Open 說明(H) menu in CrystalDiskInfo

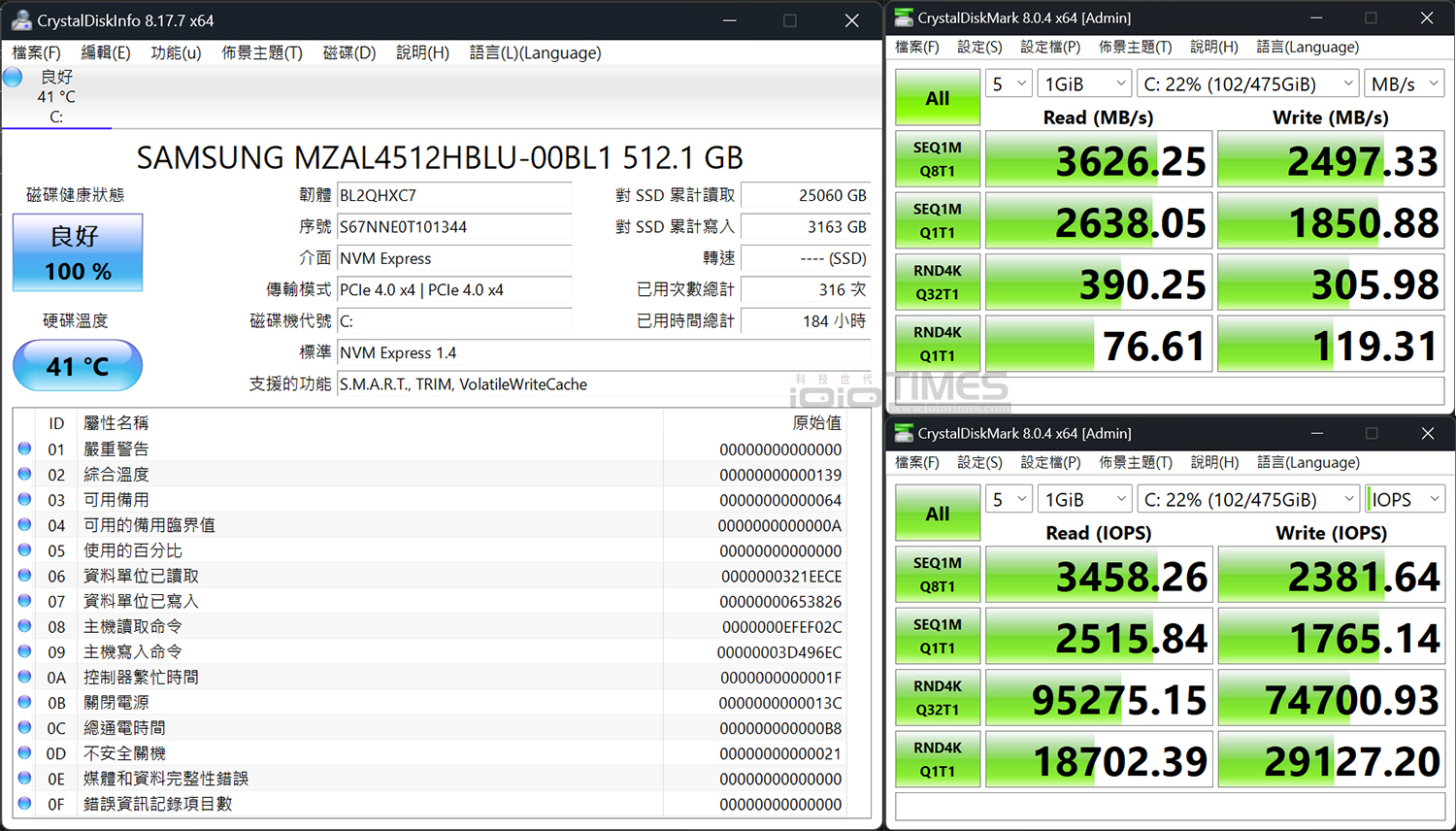pos(422,52)
